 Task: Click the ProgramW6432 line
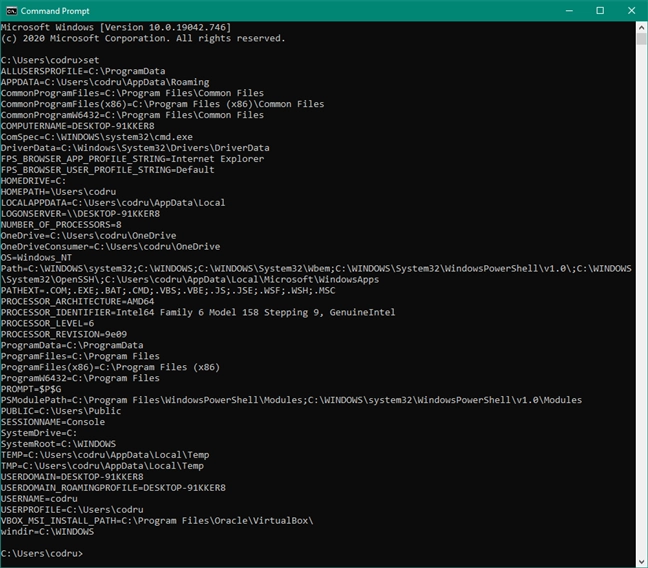coord(80,378)
